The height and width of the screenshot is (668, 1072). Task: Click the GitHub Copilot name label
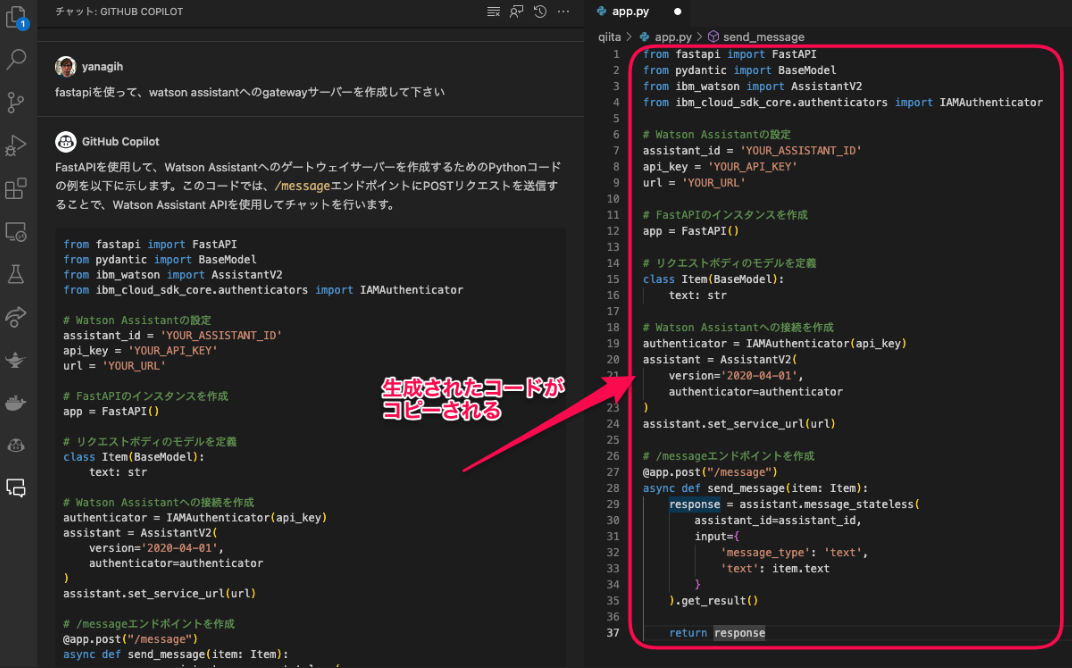(120, 142)
